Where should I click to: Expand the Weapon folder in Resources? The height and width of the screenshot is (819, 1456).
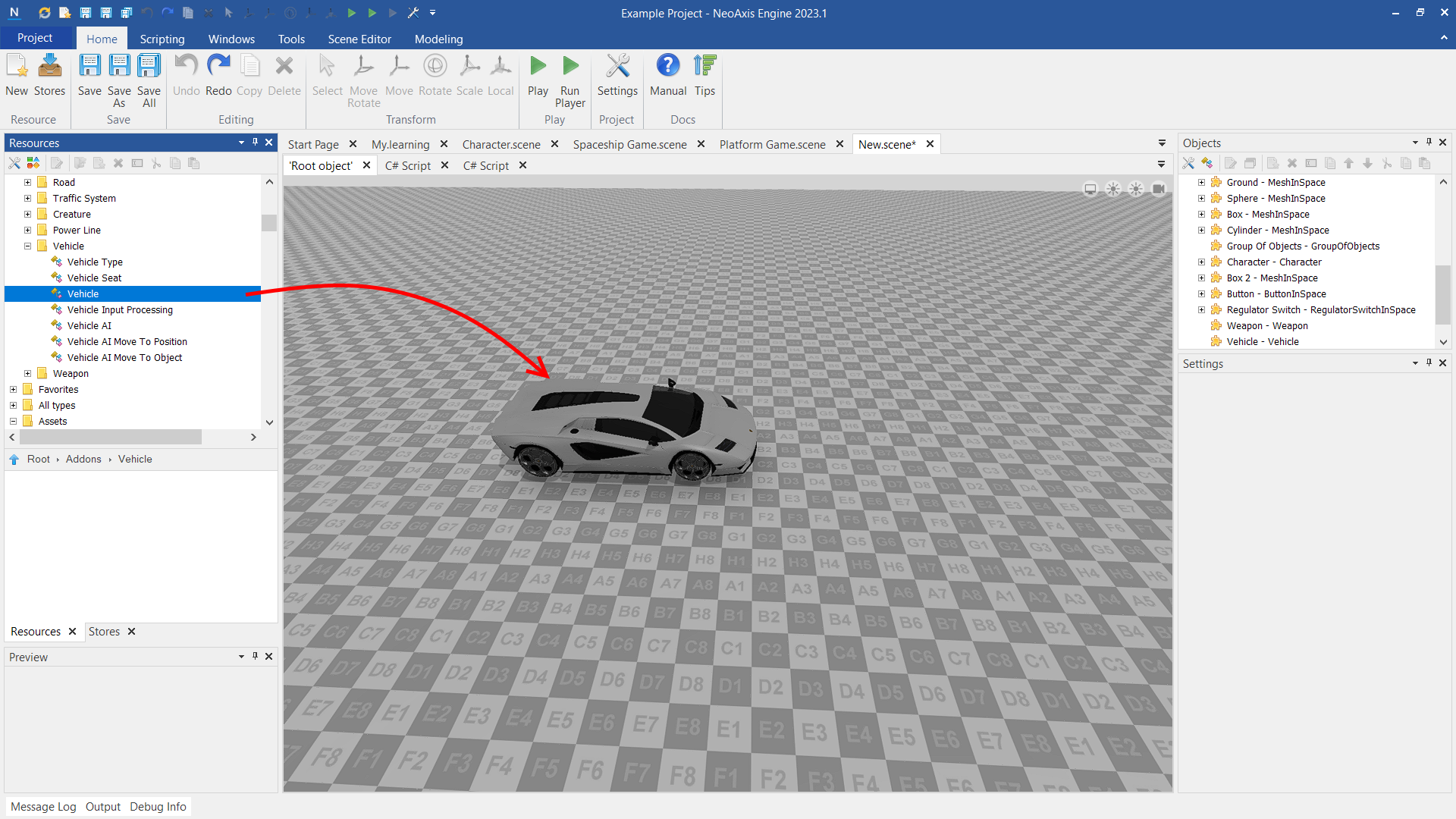coord(28,373)
